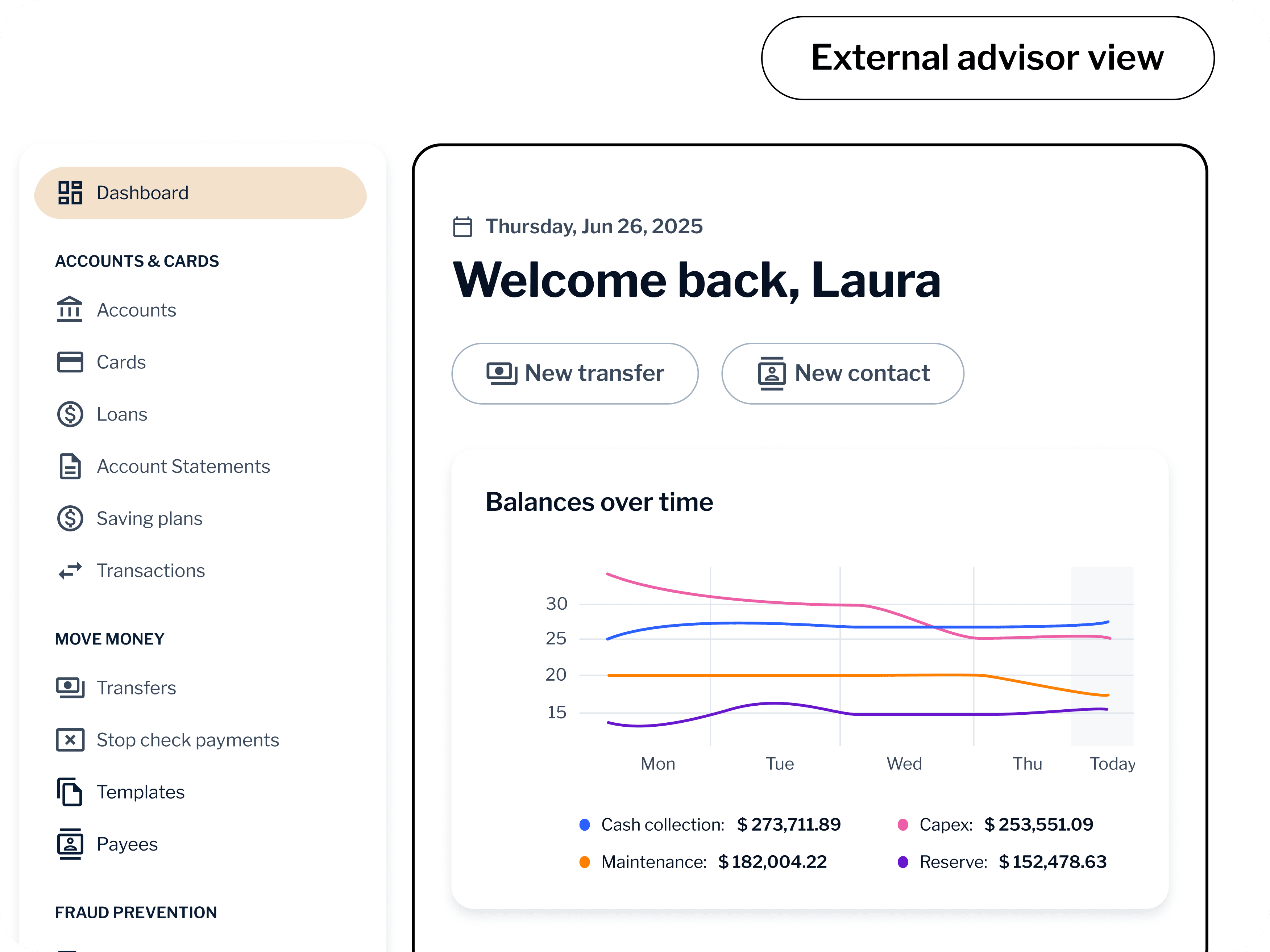This screenshot has height=952, width=1270.
Task: Select the Saving plans icon
Action: coord(70,519)
